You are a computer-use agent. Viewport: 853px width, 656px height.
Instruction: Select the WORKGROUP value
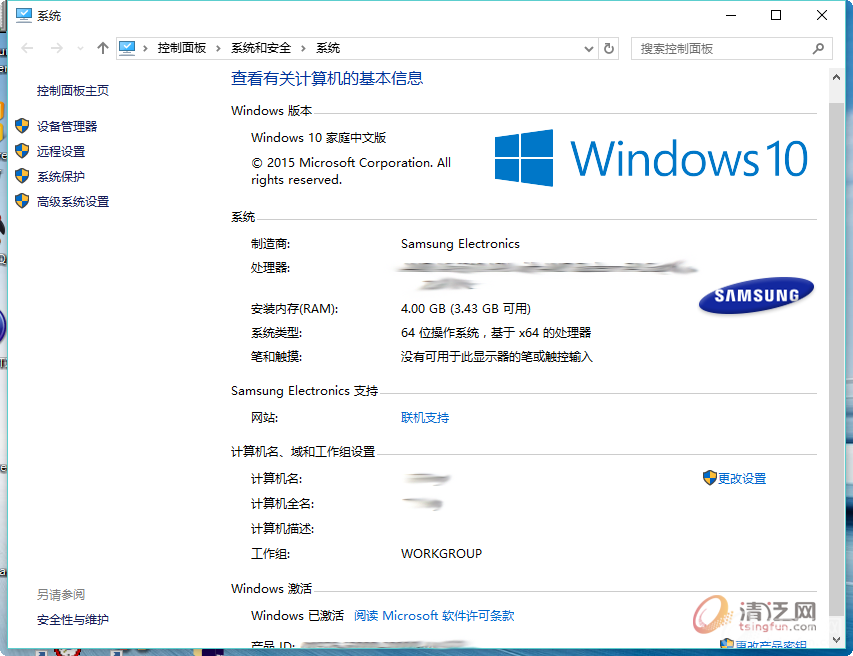pyautogui.click(x=441, y=553)
